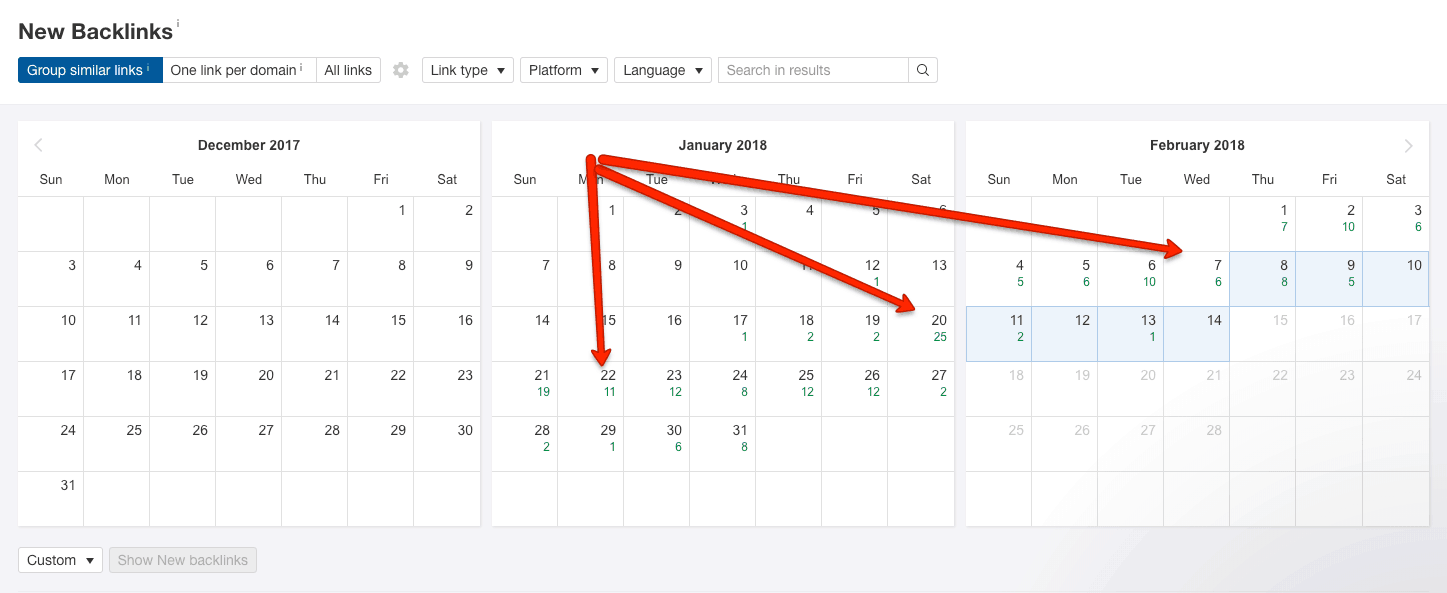Image resolution: width=1447 pixels, height=593 pixels.
Task: Select Group similar links mode
Action: click(90, 70)
